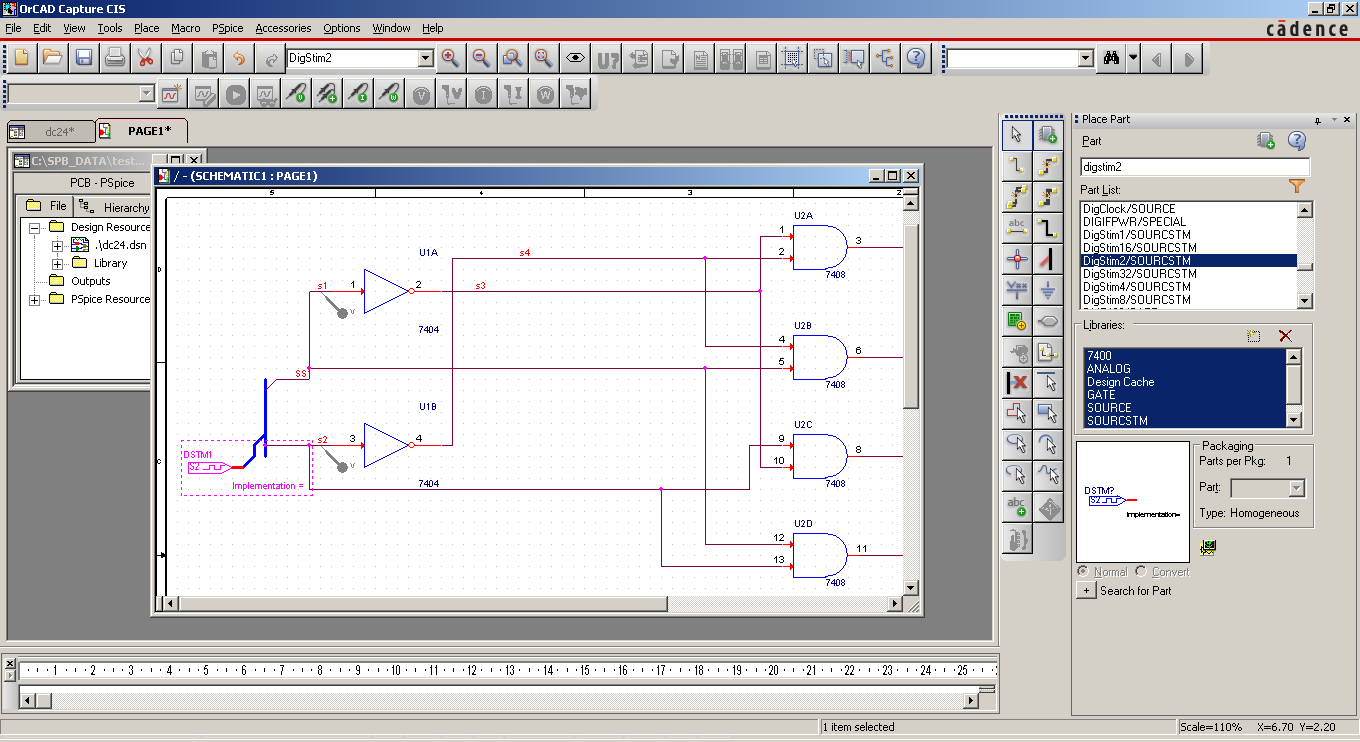Click the orange filter funnel icon

1297,186
